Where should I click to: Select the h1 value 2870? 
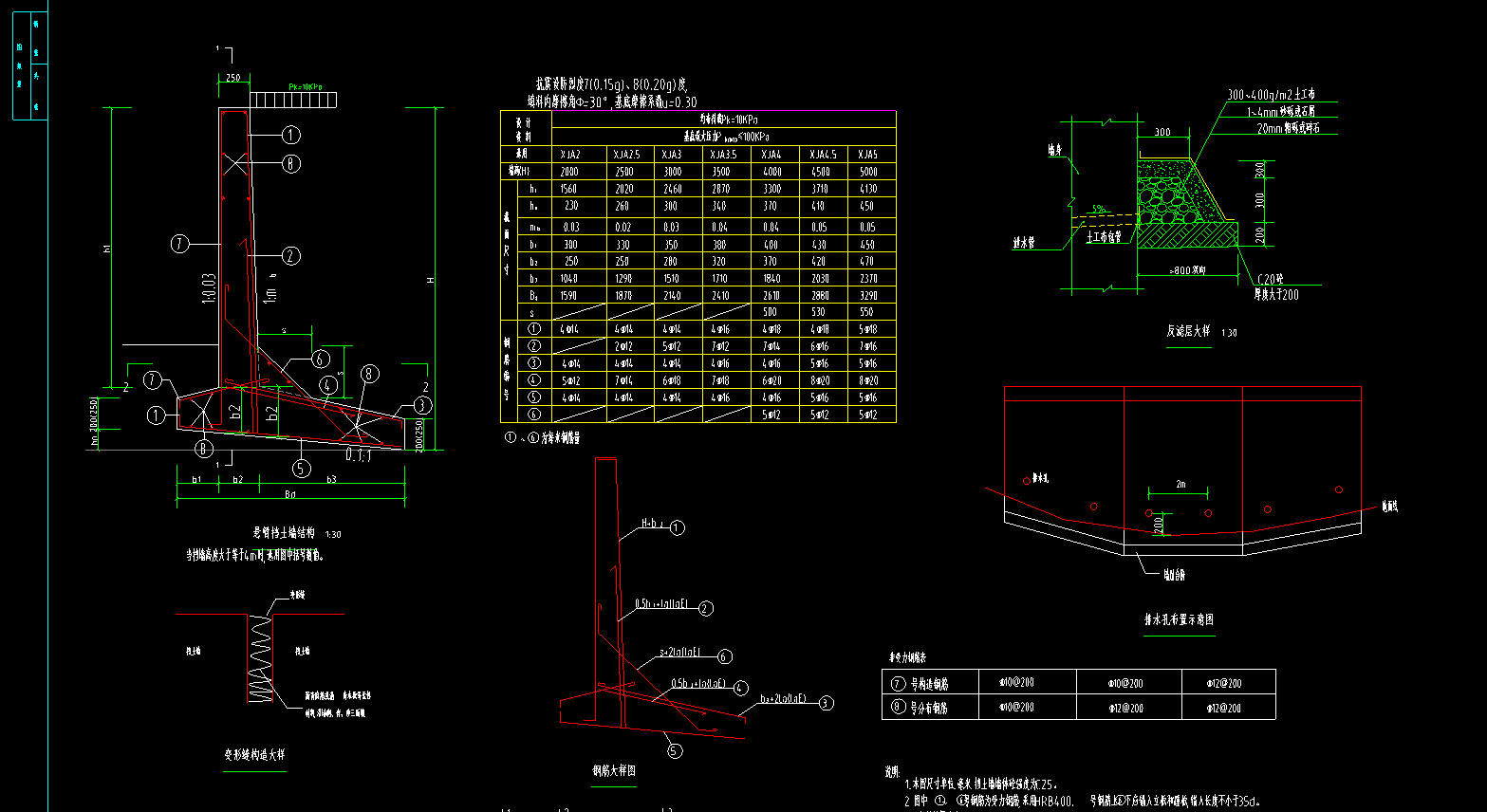coord(722,189)
